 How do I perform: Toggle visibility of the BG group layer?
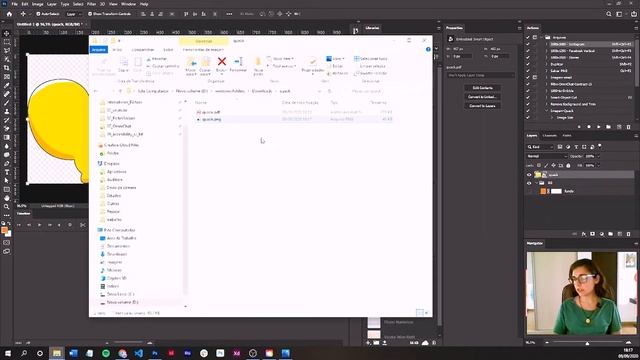tap(529, 183)
